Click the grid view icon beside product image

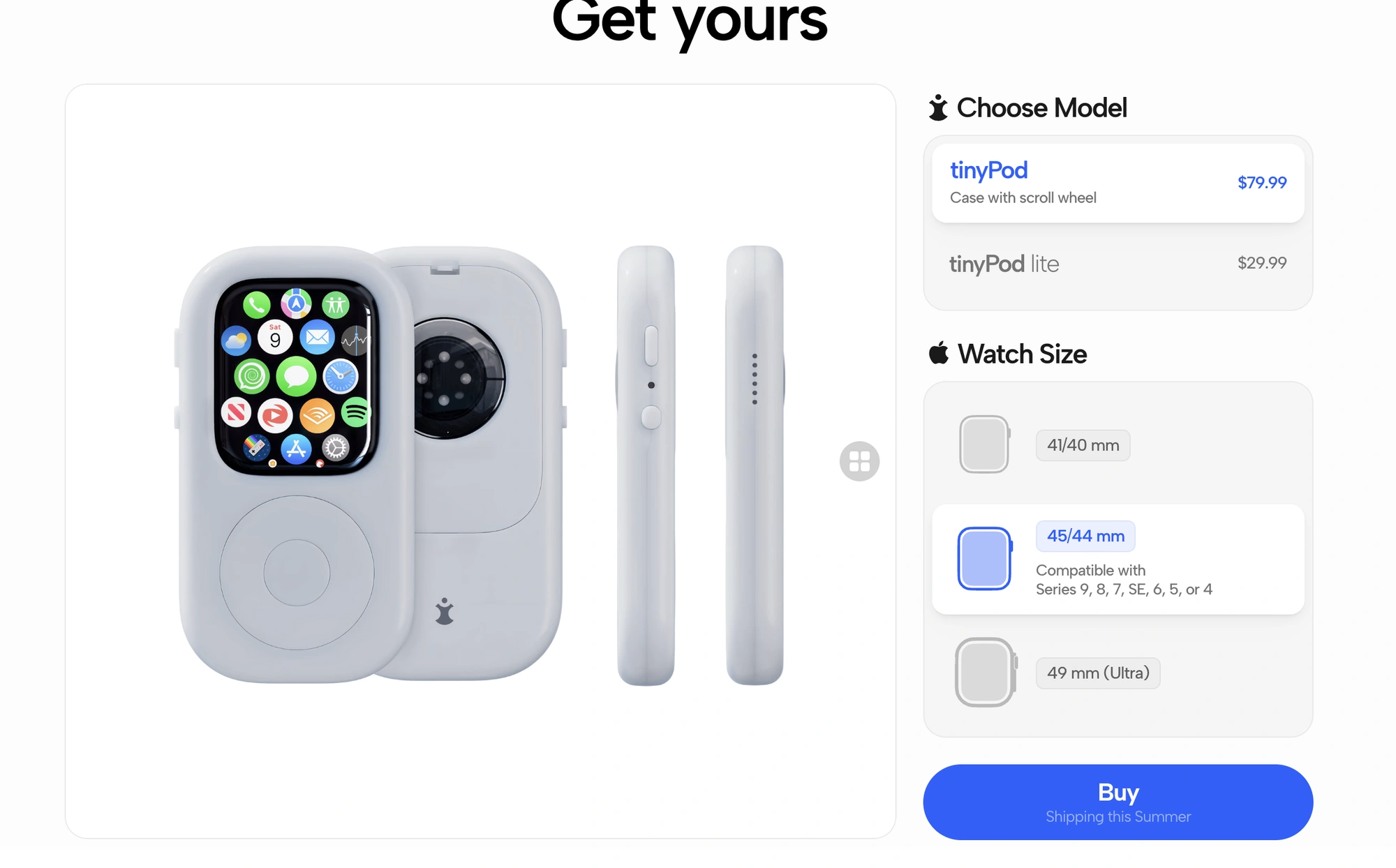point(859,461)
